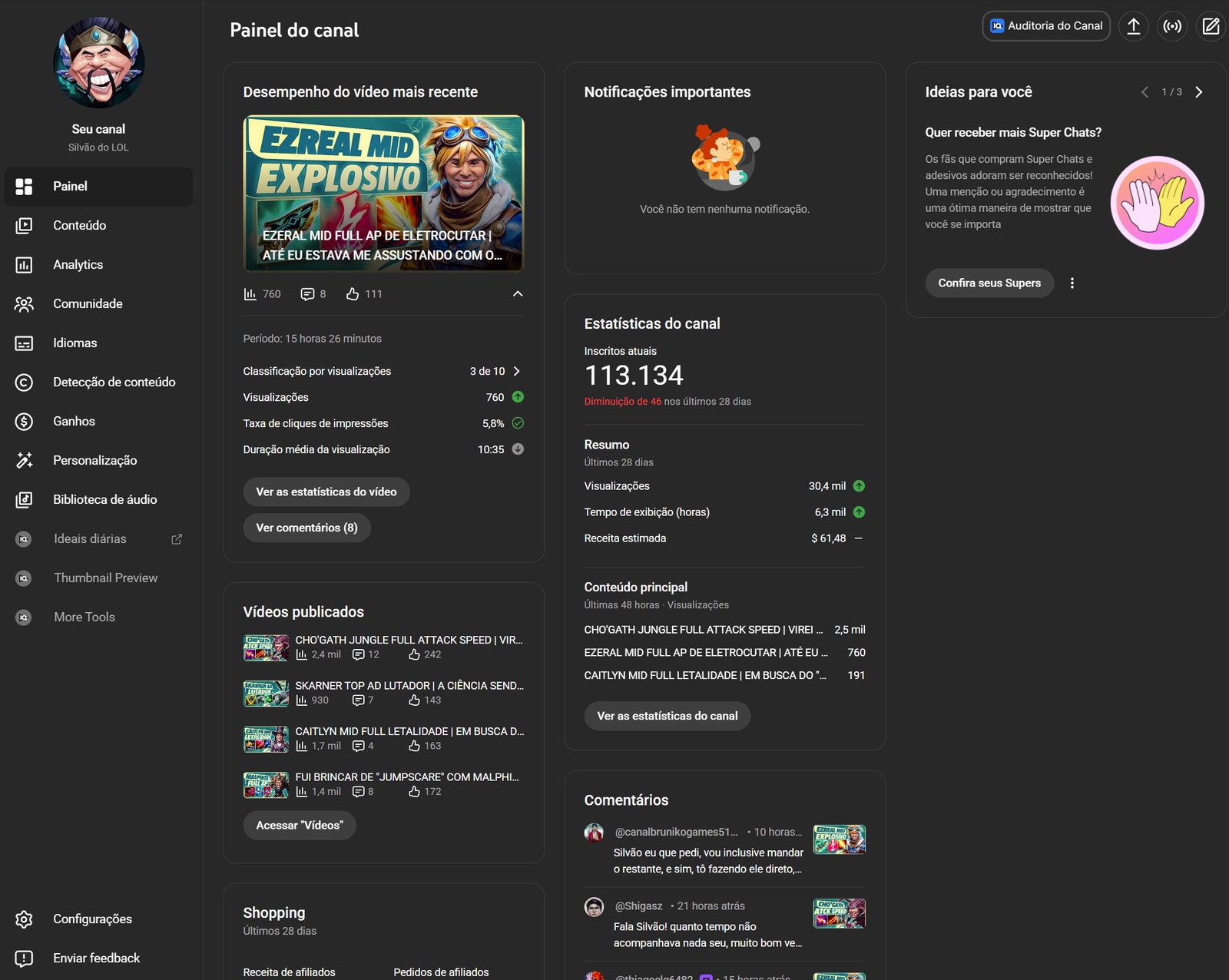Viewport: 1229px width, 980px height.
Task: Click the Biblioteca de áudio icon
Action: pos(24,500)
